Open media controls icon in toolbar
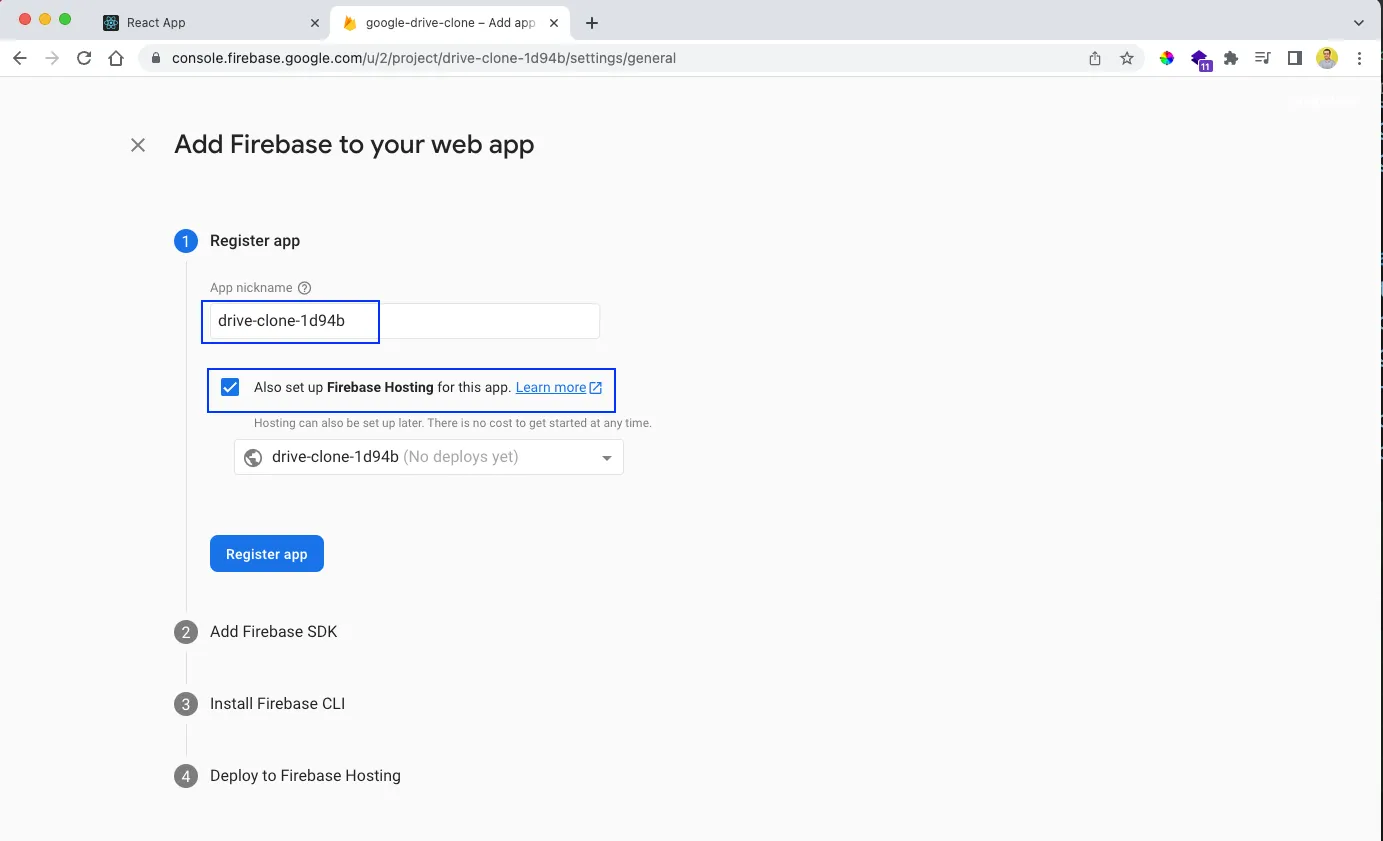 (1263, 58)
